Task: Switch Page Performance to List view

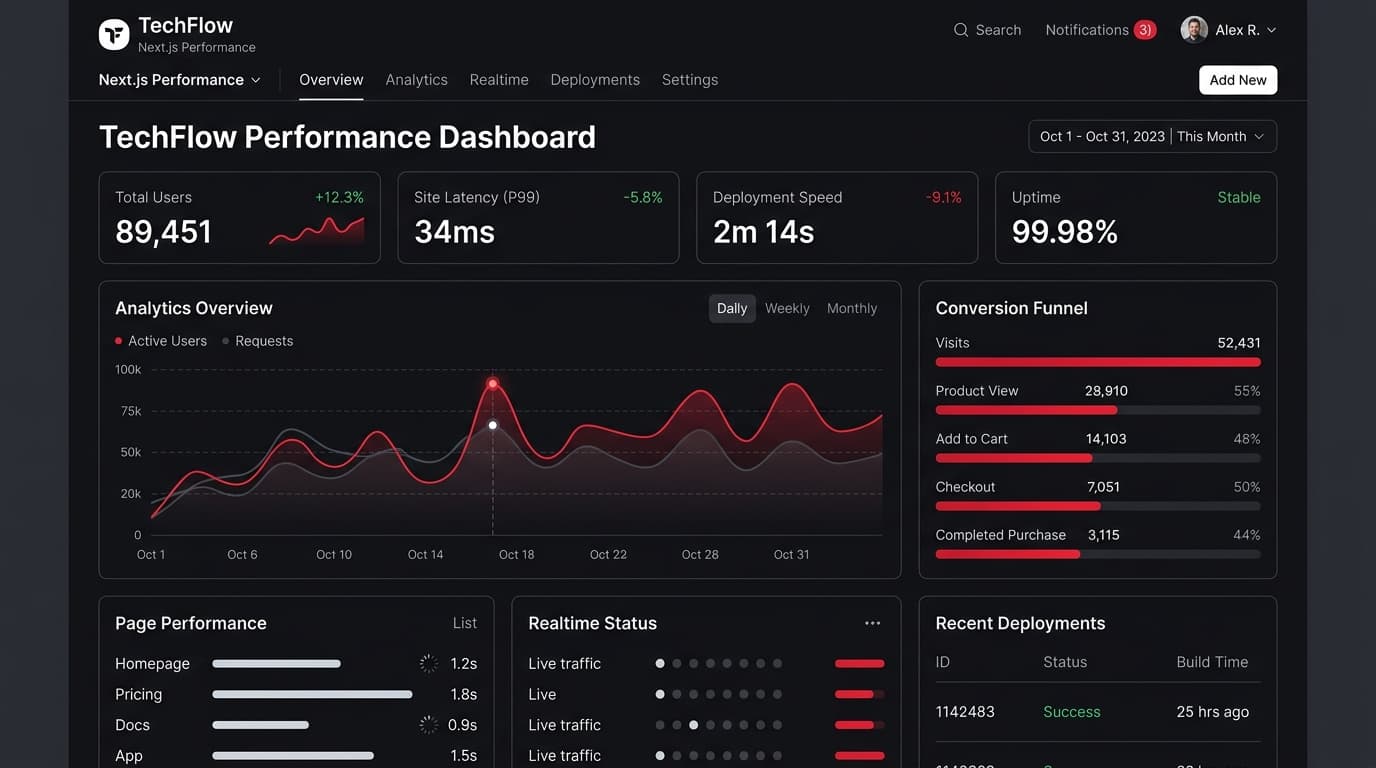Action: click(x=465, y=623)
